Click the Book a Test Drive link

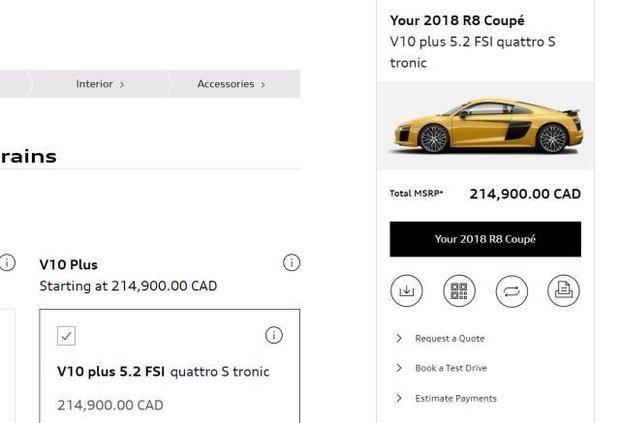click(451, 368)
